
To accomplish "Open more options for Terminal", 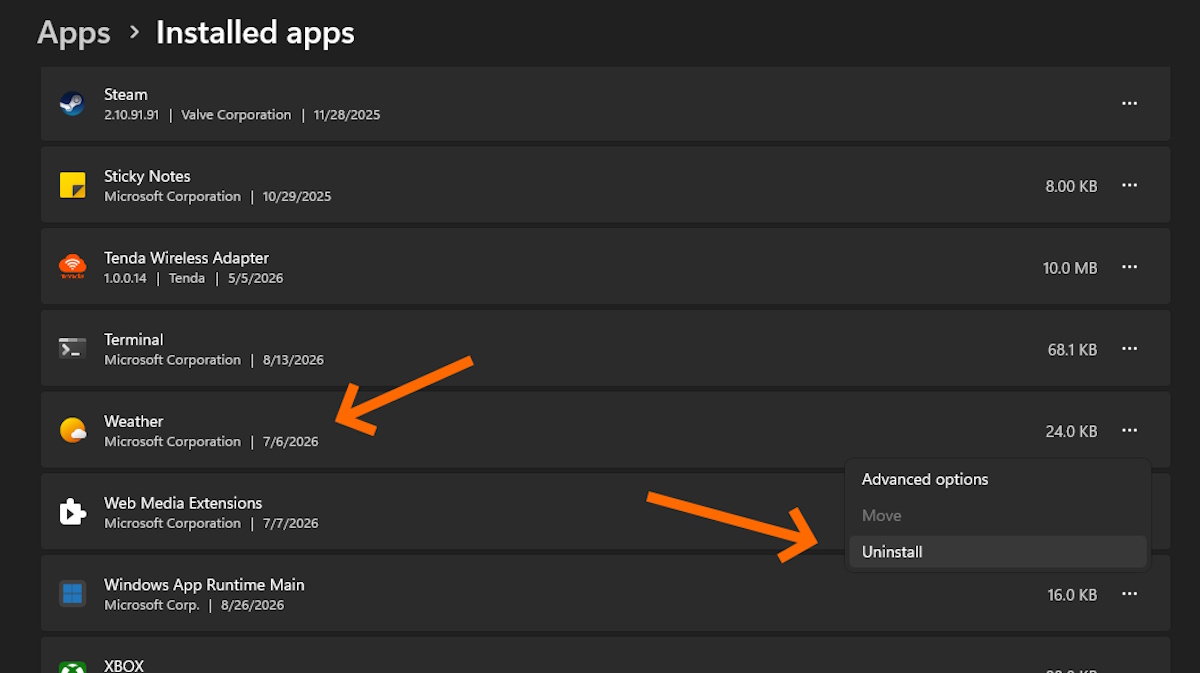I will [1130, 349].
